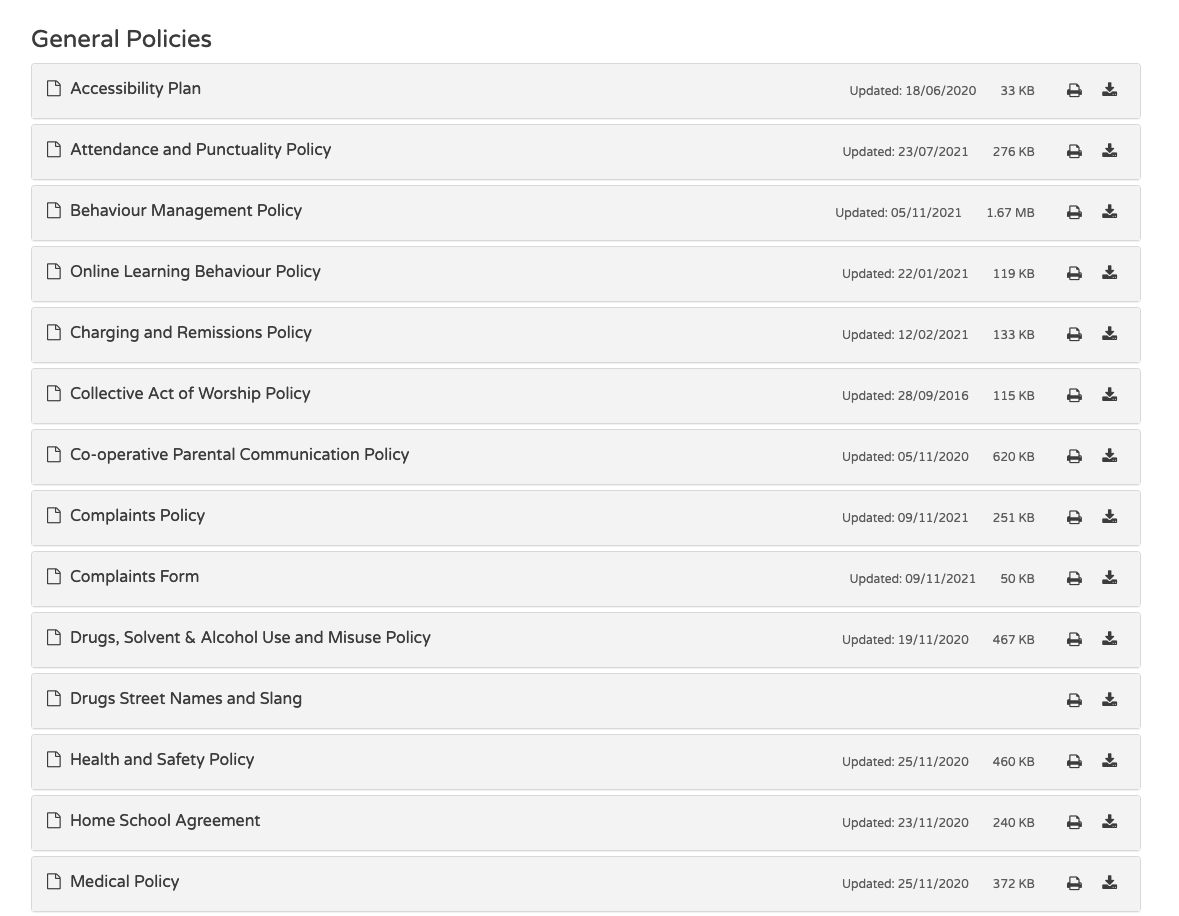This screenshot has height=916, width=1179.
Task: Print the Behaviour Management Policy
Action: pos(1074,212)
